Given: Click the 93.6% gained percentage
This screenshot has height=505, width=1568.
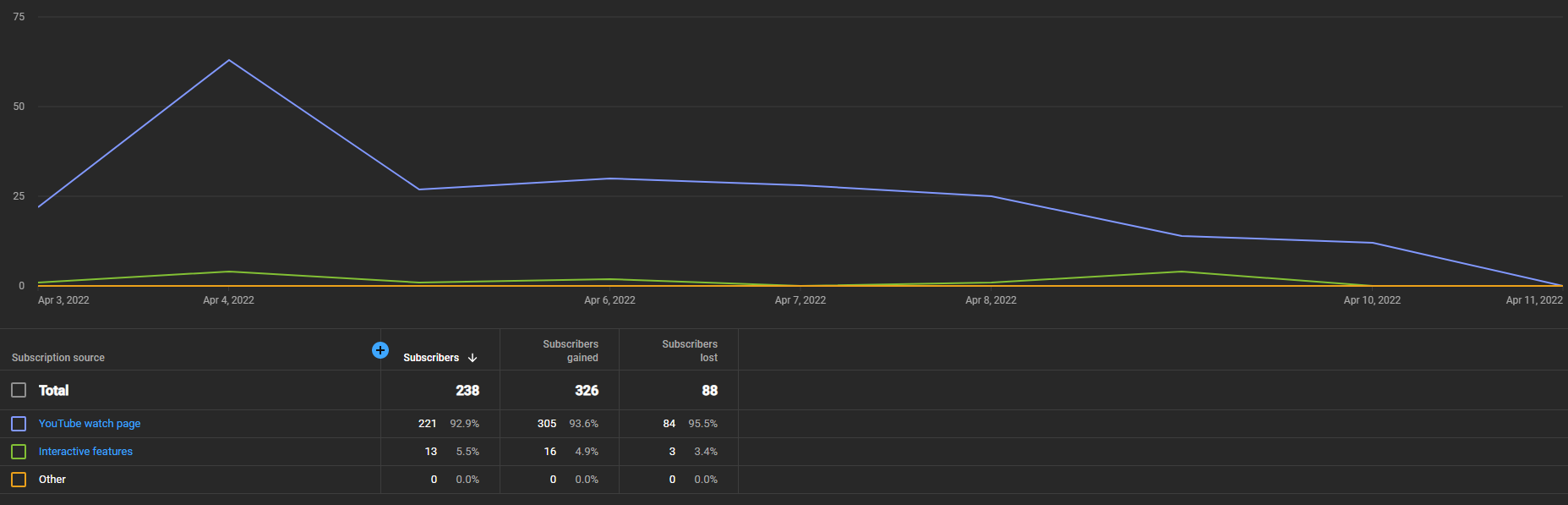Looking at the screenshot, I should (583, 424).
